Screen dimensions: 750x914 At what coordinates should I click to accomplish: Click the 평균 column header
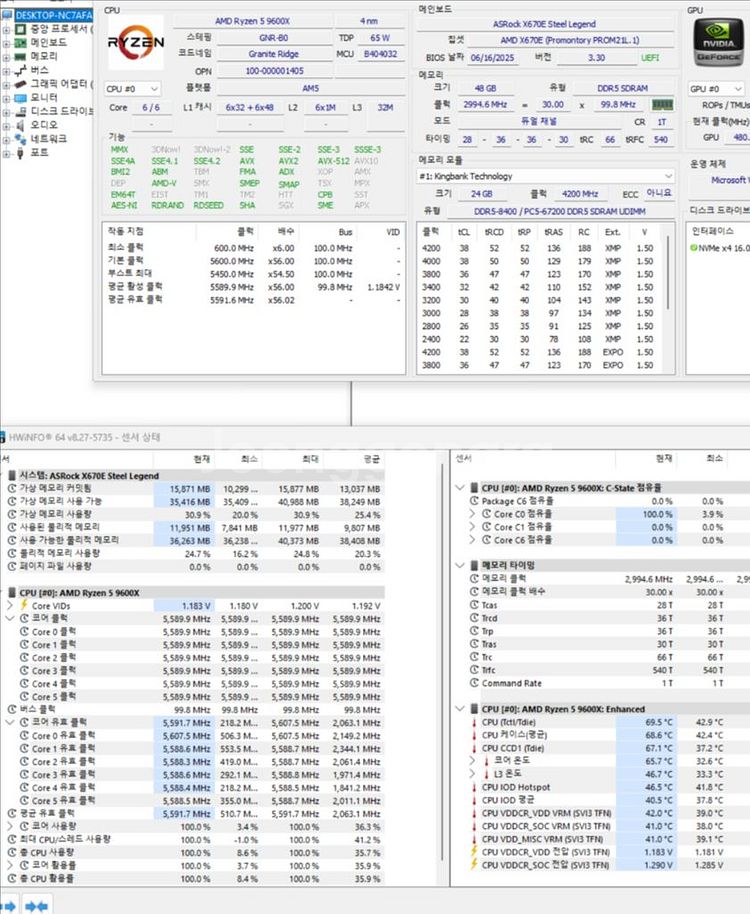point(371,459)
